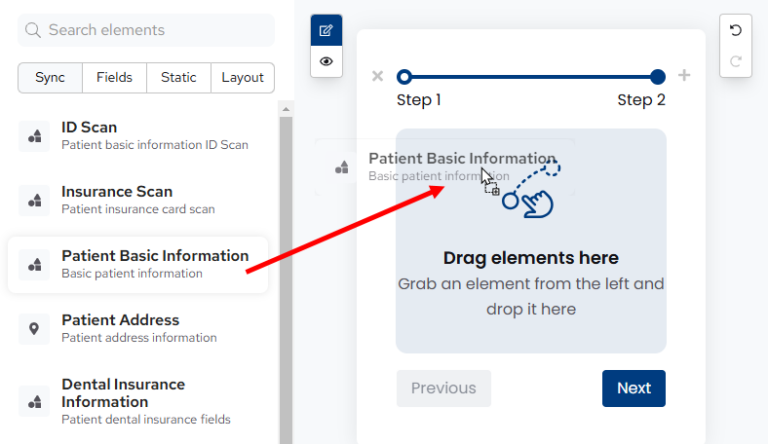Screen dimensions: 768x444
Task: Activate the edit mode pencil icon
Action: click(x=326, y=30)
